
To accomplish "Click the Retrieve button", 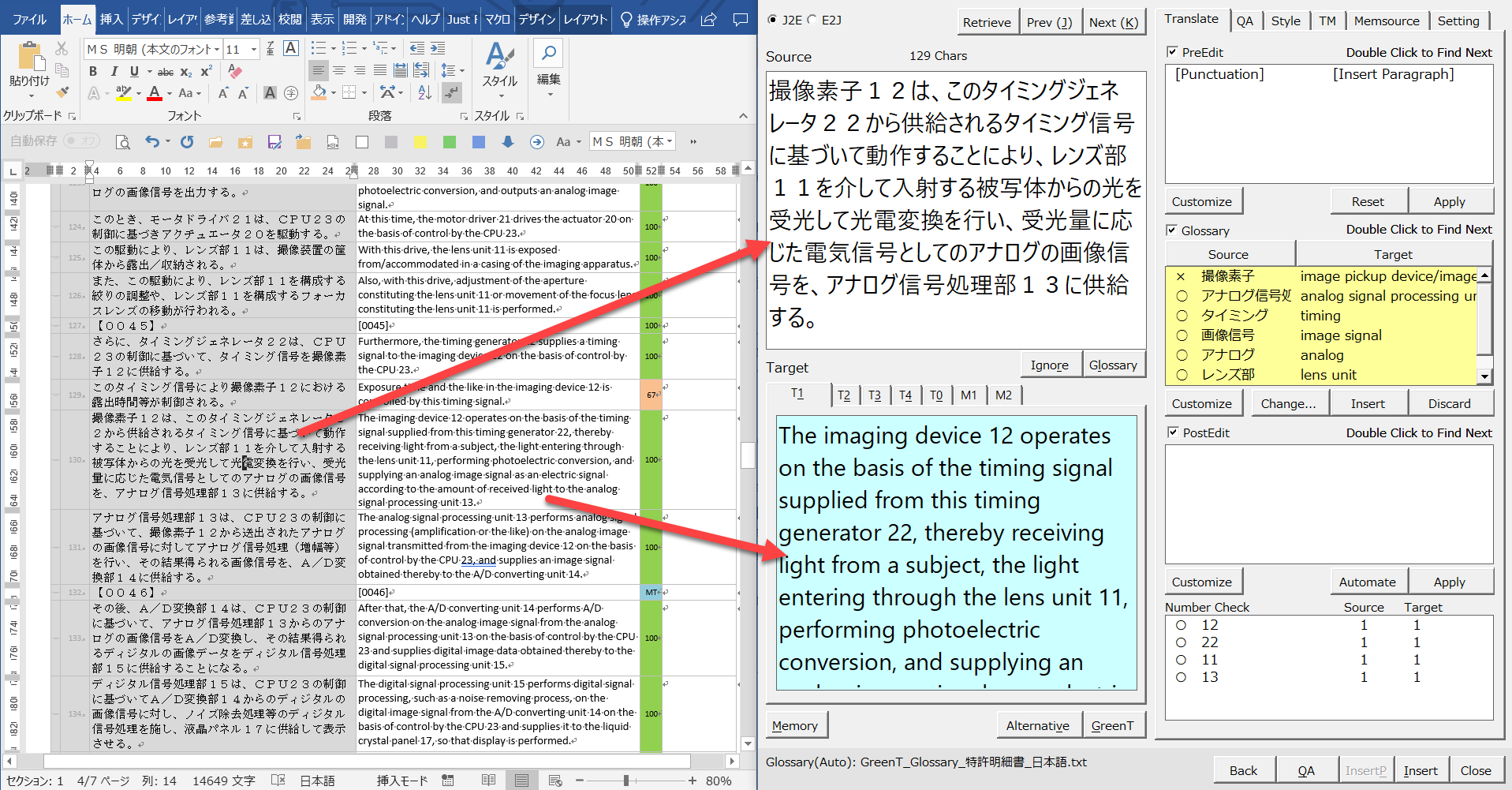I will pos(986,22).
